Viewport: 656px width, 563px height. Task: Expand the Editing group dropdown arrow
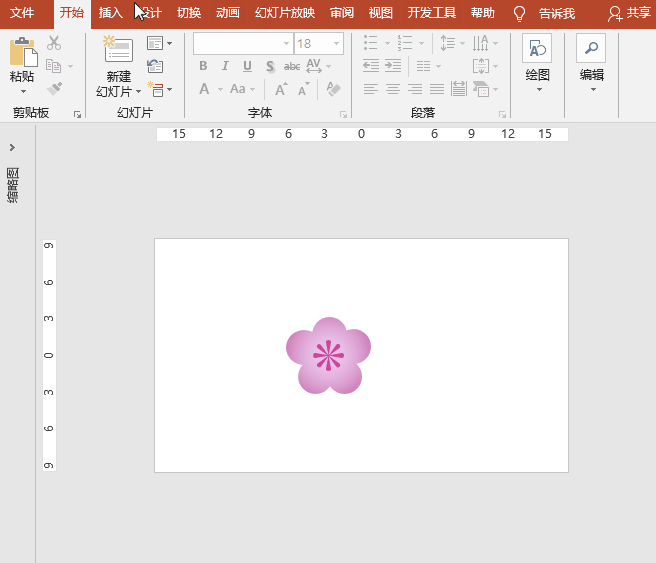pos(593,90)
